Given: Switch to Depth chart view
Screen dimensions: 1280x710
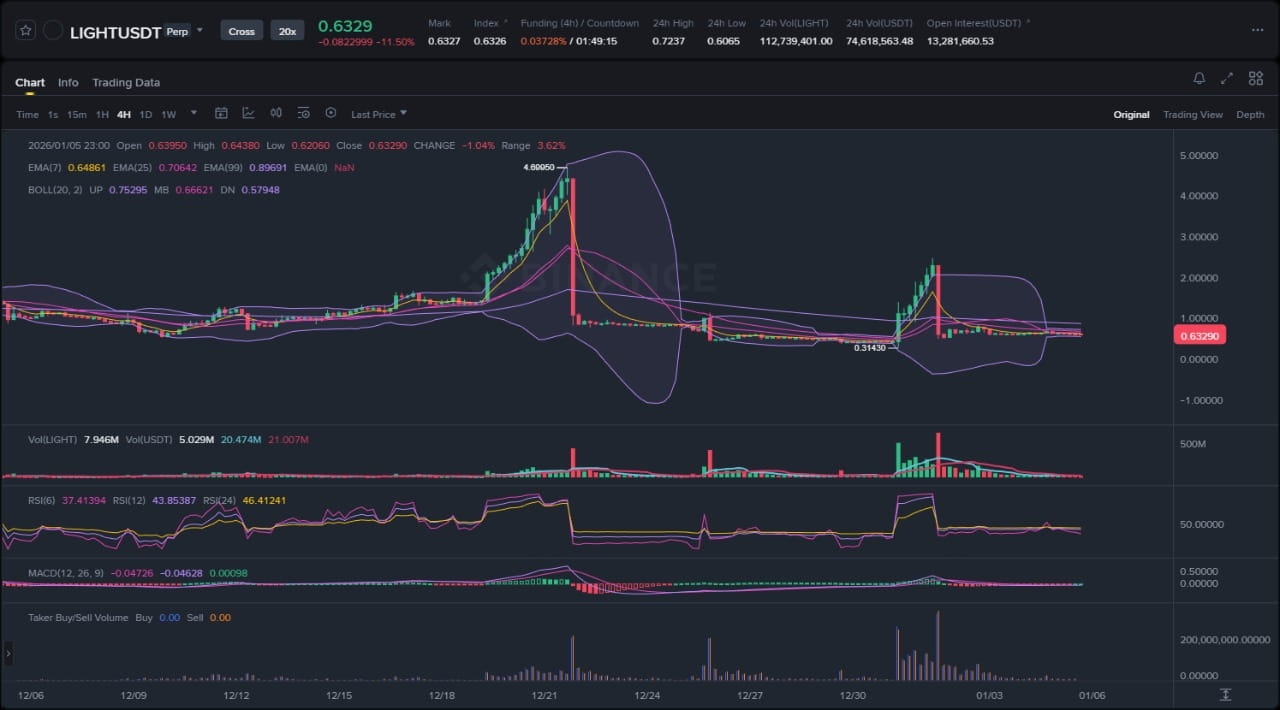Looking at the screenshot, I should tap(1250, 114).
